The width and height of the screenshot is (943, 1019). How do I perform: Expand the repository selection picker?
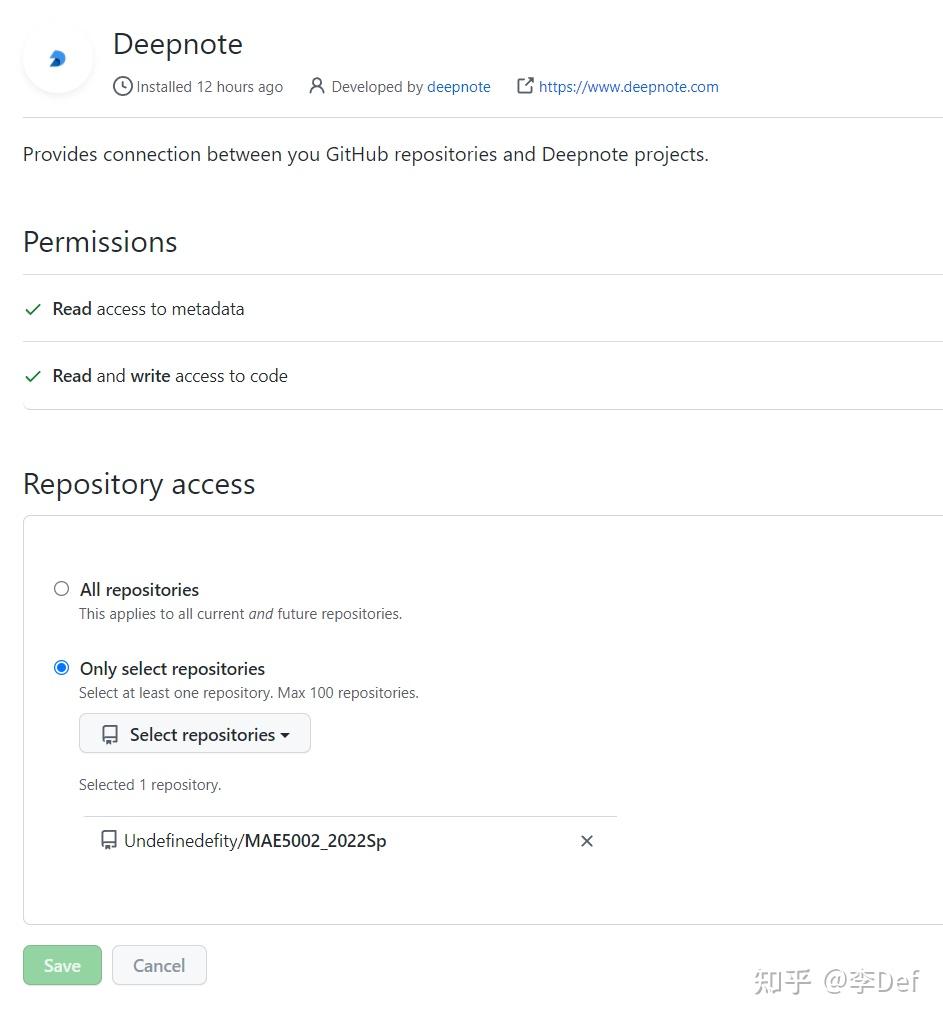(195, 733)
